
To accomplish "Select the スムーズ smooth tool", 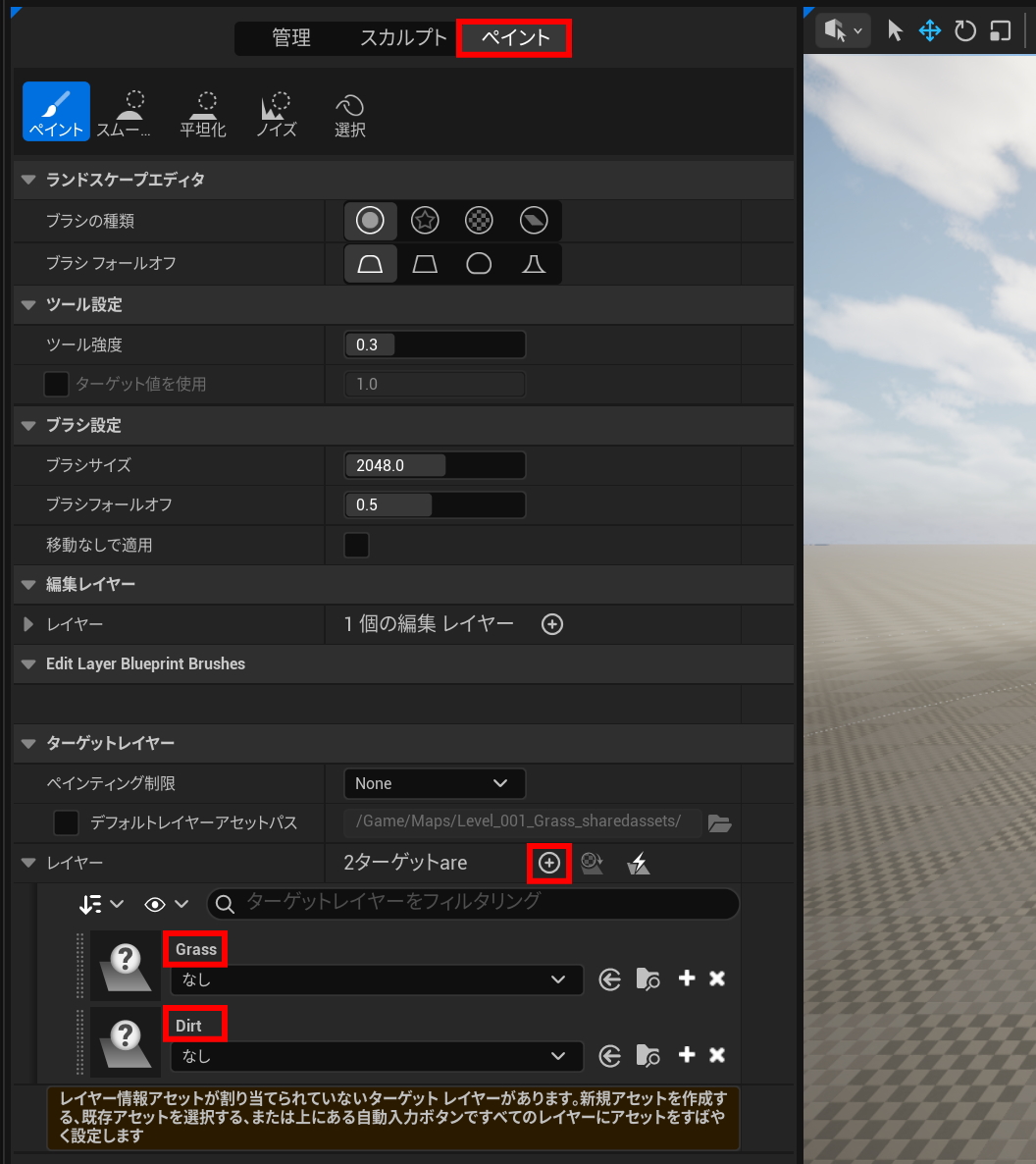I will [125, 113].
